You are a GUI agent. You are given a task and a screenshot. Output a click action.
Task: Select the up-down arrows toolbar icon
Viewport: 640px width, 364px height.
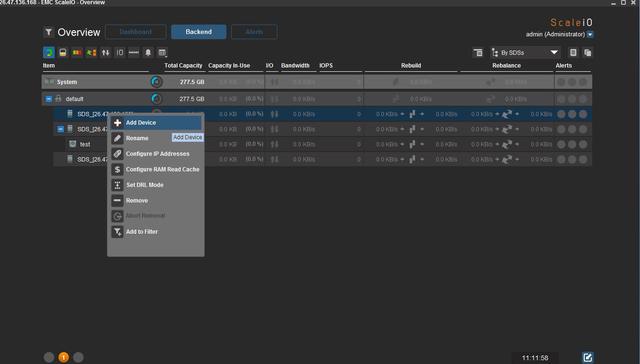(105, 53)
